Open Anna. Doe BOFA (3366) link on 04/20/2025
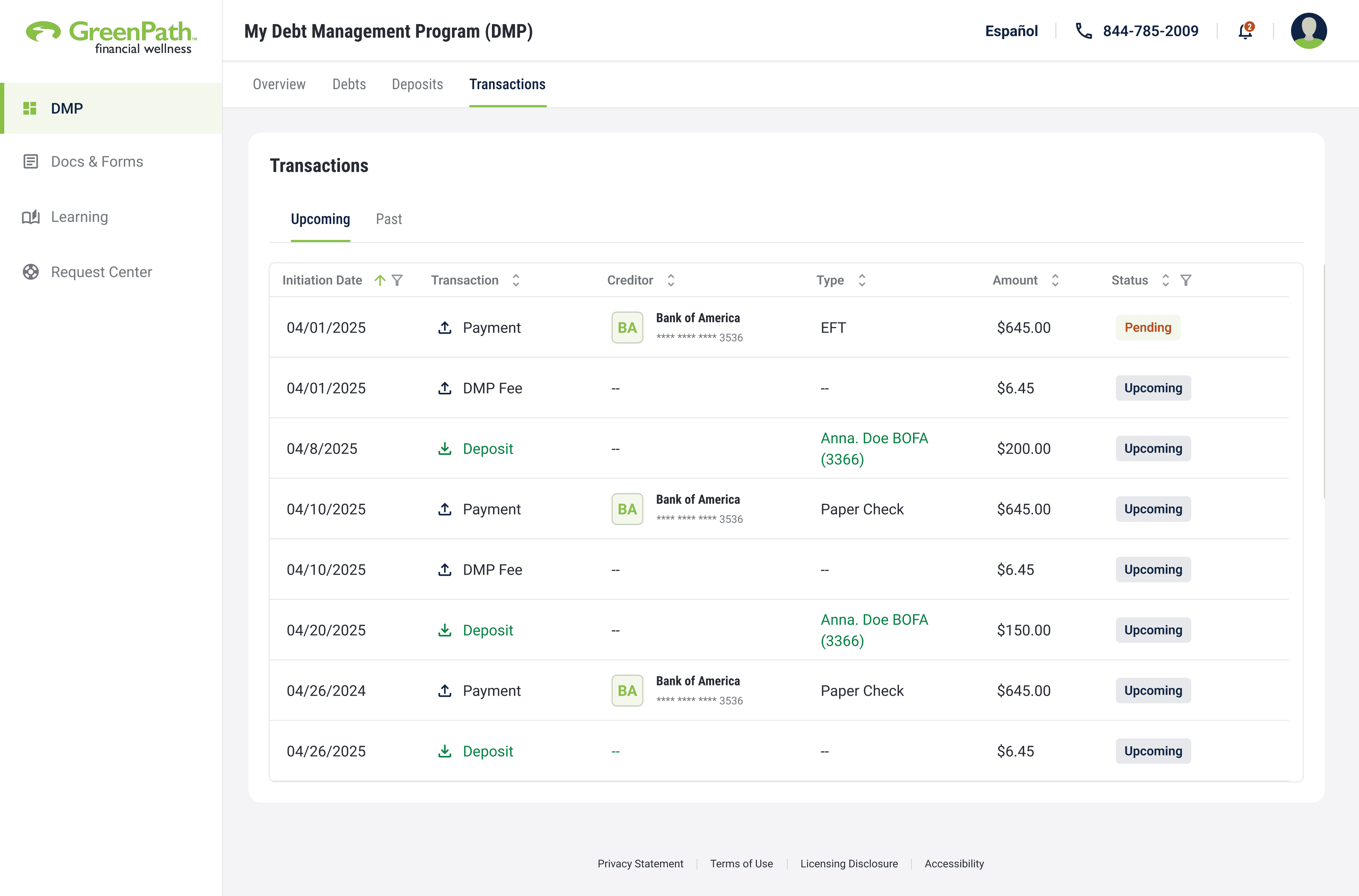 tap(874, 630)
